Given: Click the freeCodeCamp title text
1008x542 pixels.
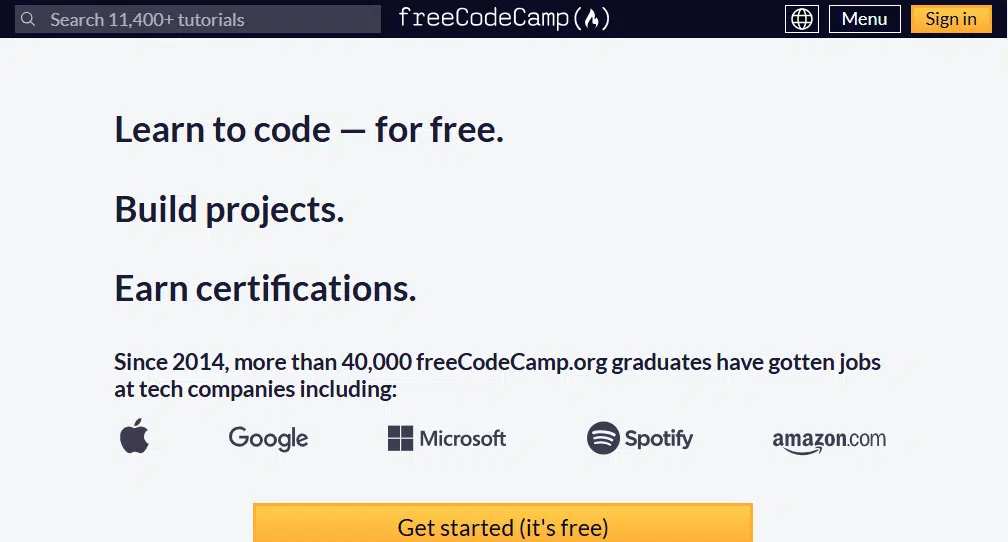Looking at the screenshot, I should [x=483, y=18].
